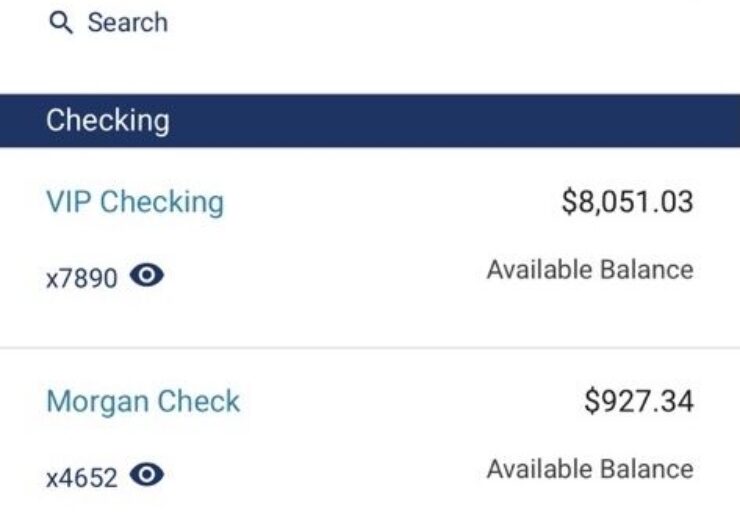
Task: Click blank area right of Search field
Action: 453,23
